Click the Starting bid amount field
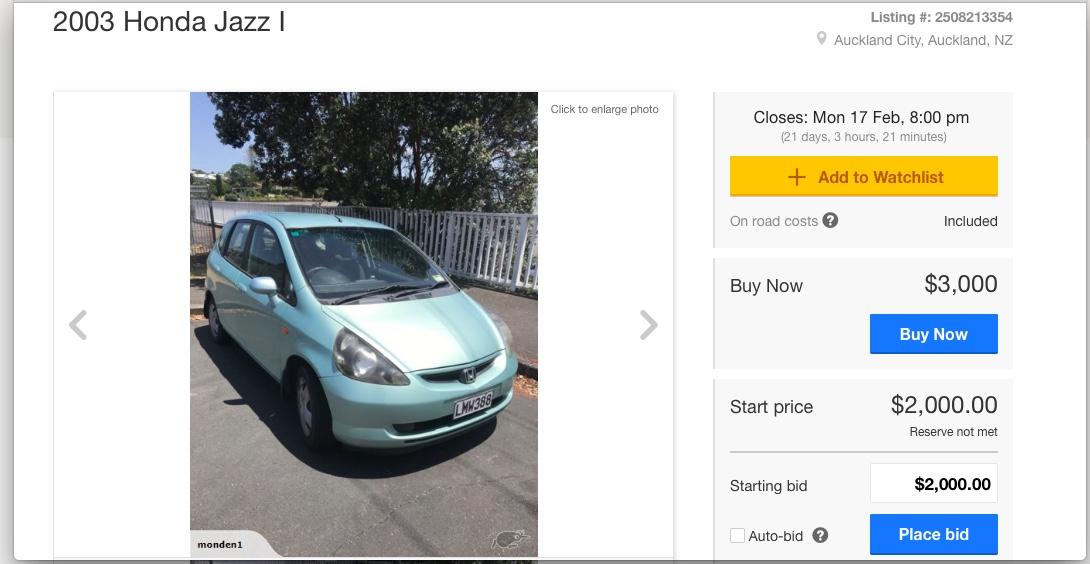This screenshot has width=1090, height=564. [934, 485]
